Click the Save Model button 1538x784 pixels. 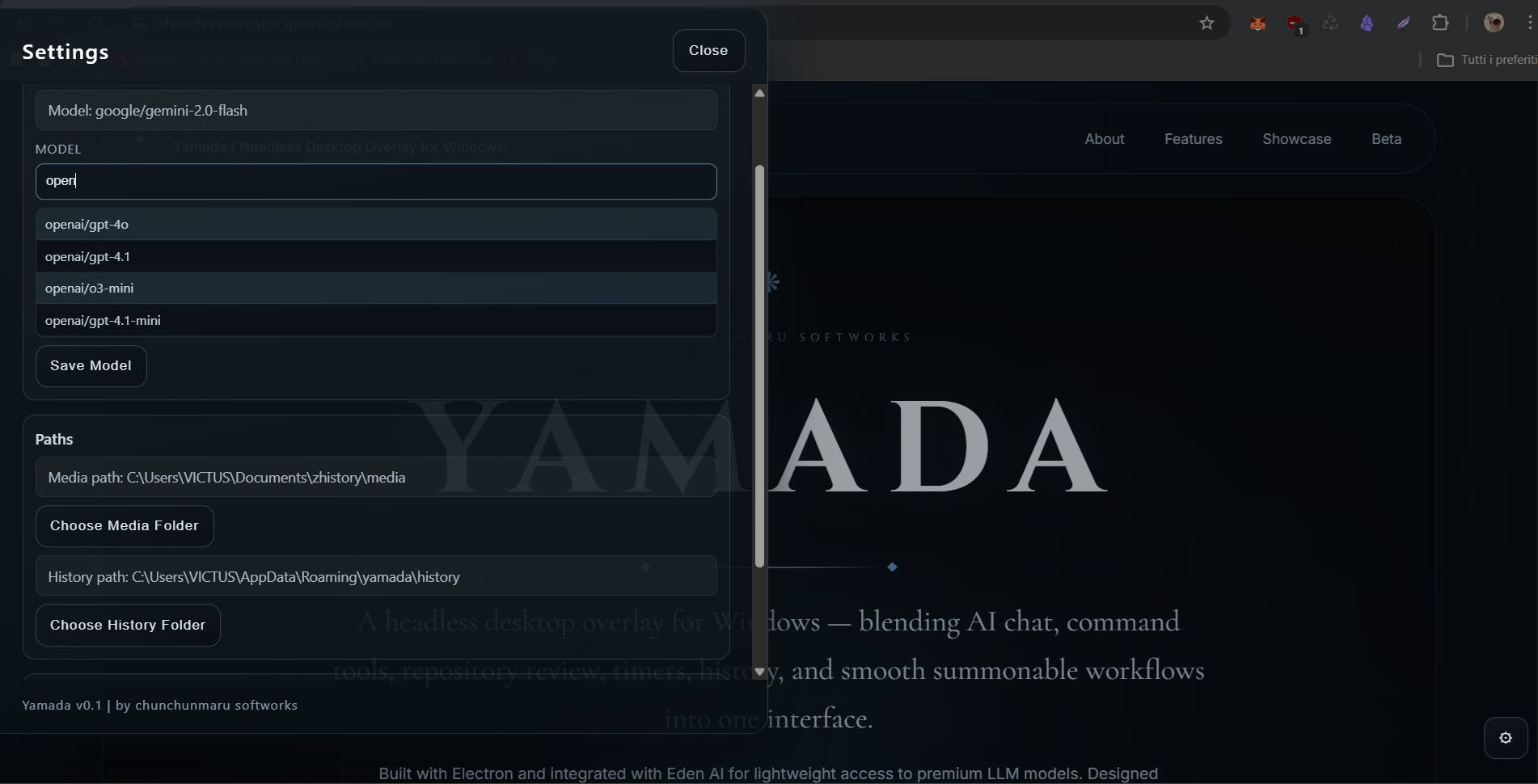coord(91,366)
